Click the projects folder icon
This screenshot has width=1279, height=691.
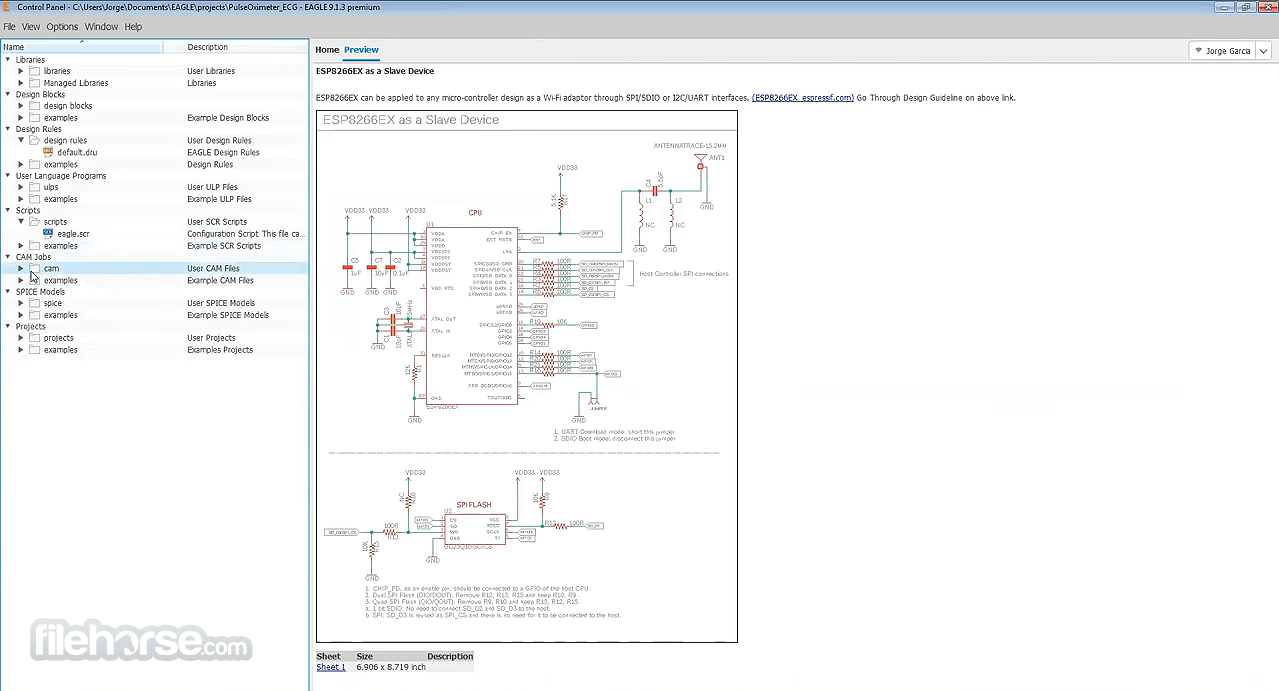point(35,338)
